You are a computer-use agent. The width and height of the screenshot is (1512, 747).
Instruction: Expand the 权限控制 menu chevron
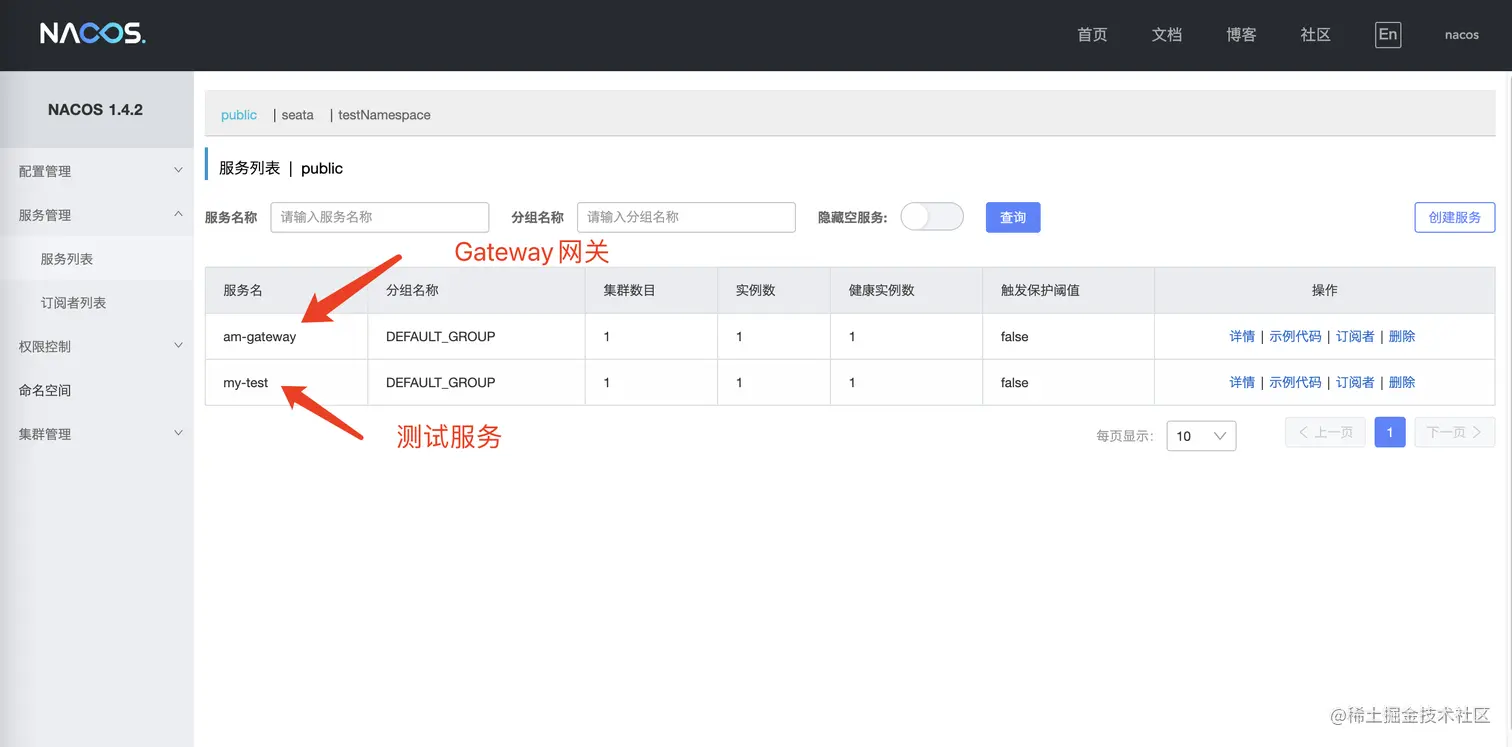click(178, 346)
